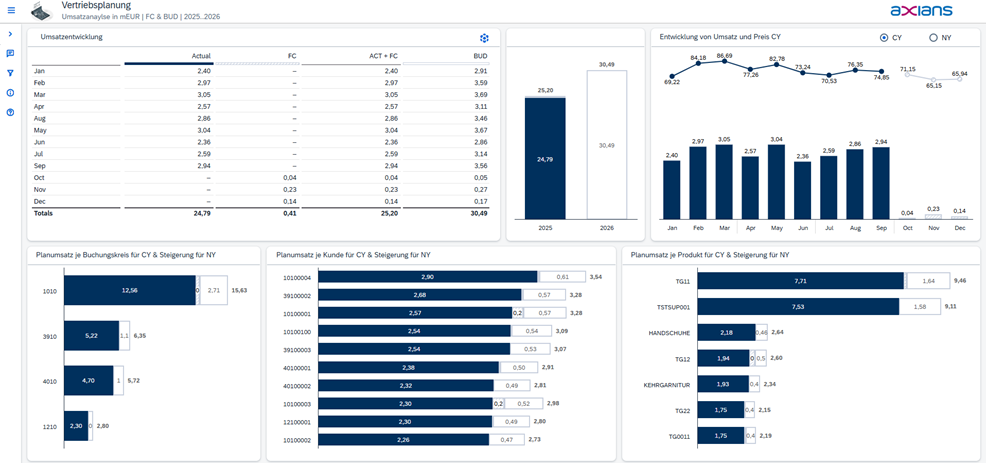Click the filter funnel icon
The width and height of the screenshot is (986, 463).
(x=10, y=73)
